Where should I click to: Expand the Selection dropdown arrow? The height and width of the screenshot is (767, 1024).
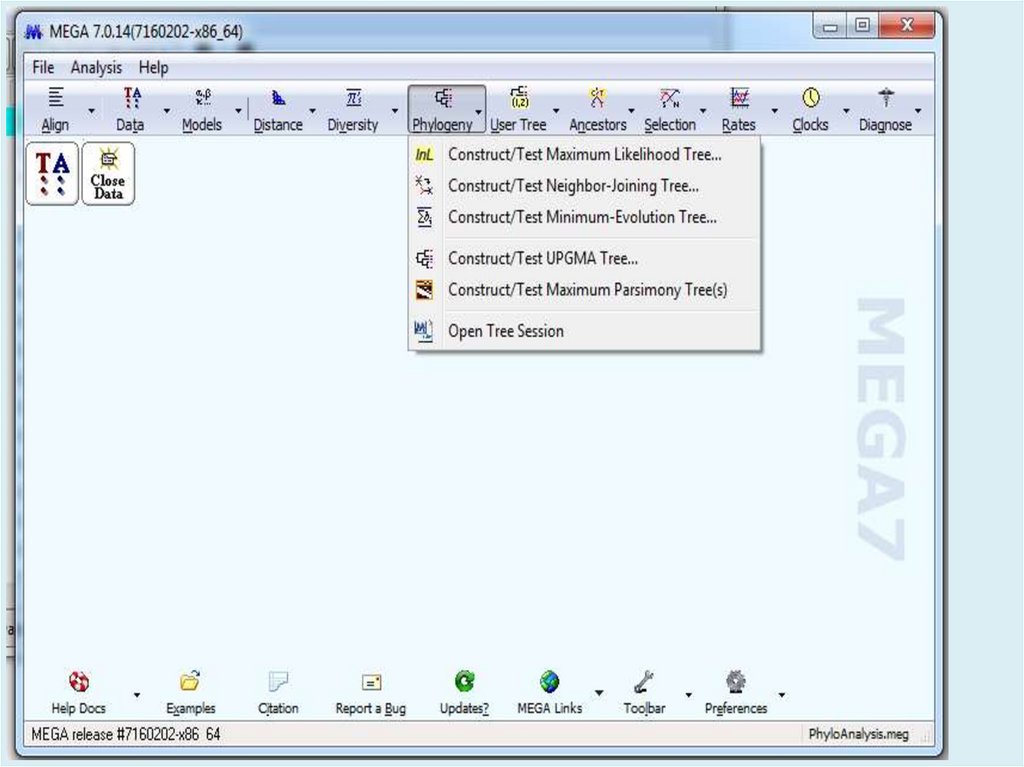703,111
